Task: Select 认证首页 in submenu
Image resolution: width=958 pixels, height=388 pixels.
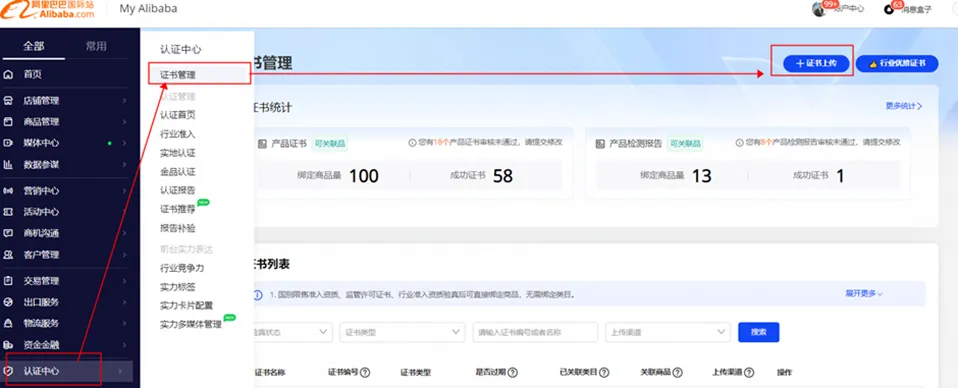Action: 178,115
